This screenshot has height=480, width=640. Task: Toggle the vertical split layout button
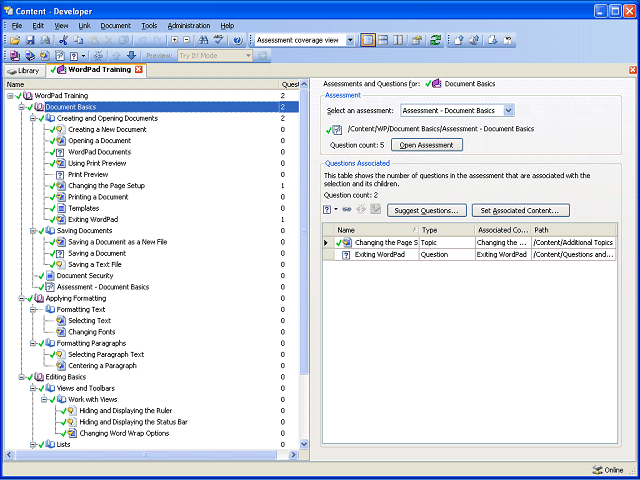pyautogui.click(x=398, y=40)
